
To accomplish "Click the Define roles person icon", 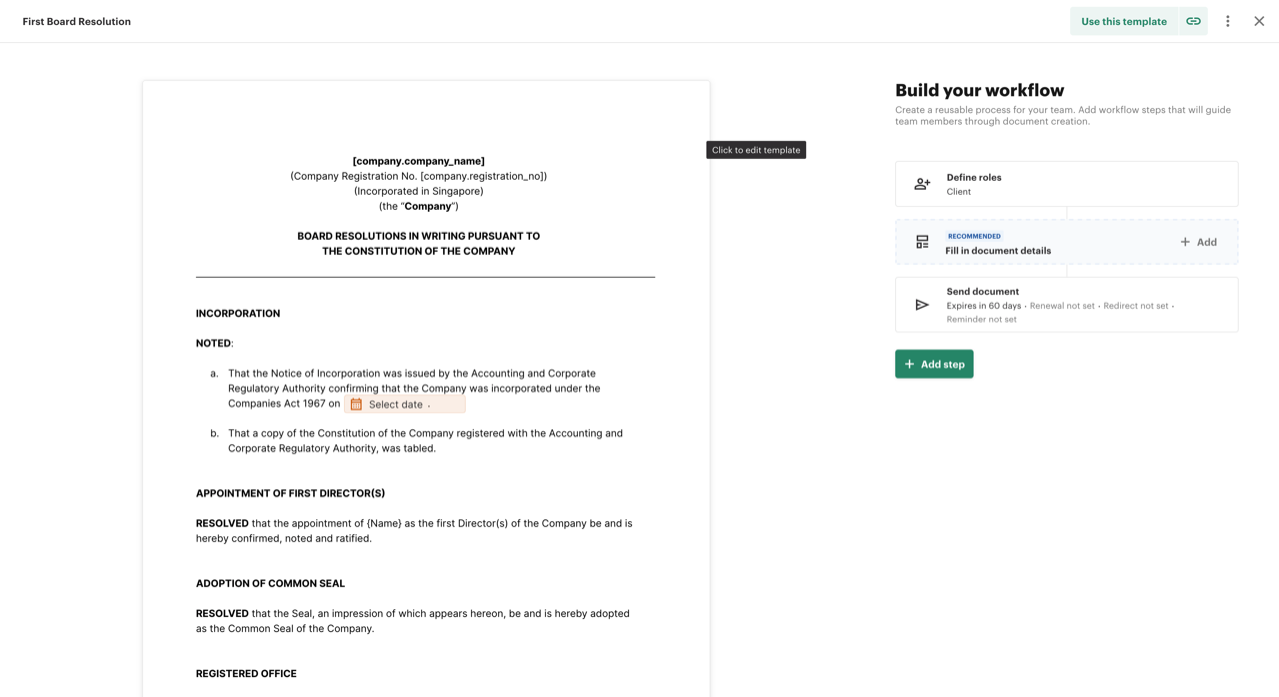I will tap(922, 184).
